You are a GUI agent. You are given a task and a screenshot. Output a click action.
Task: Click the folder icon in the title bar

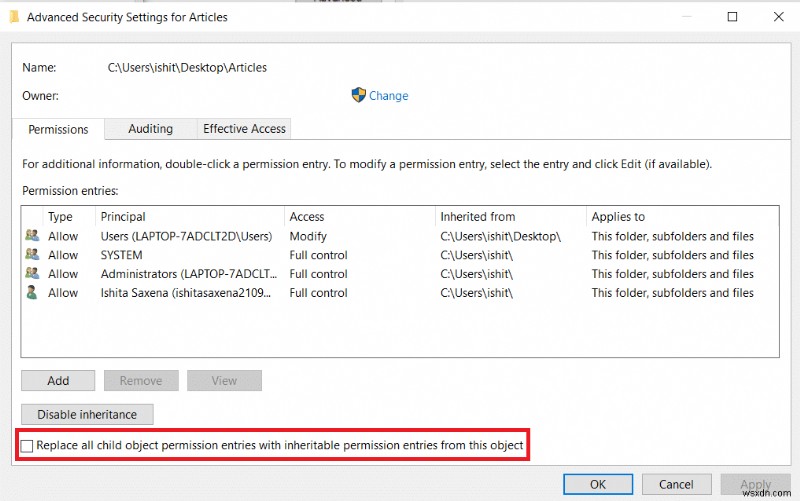(x=13, y=17)
